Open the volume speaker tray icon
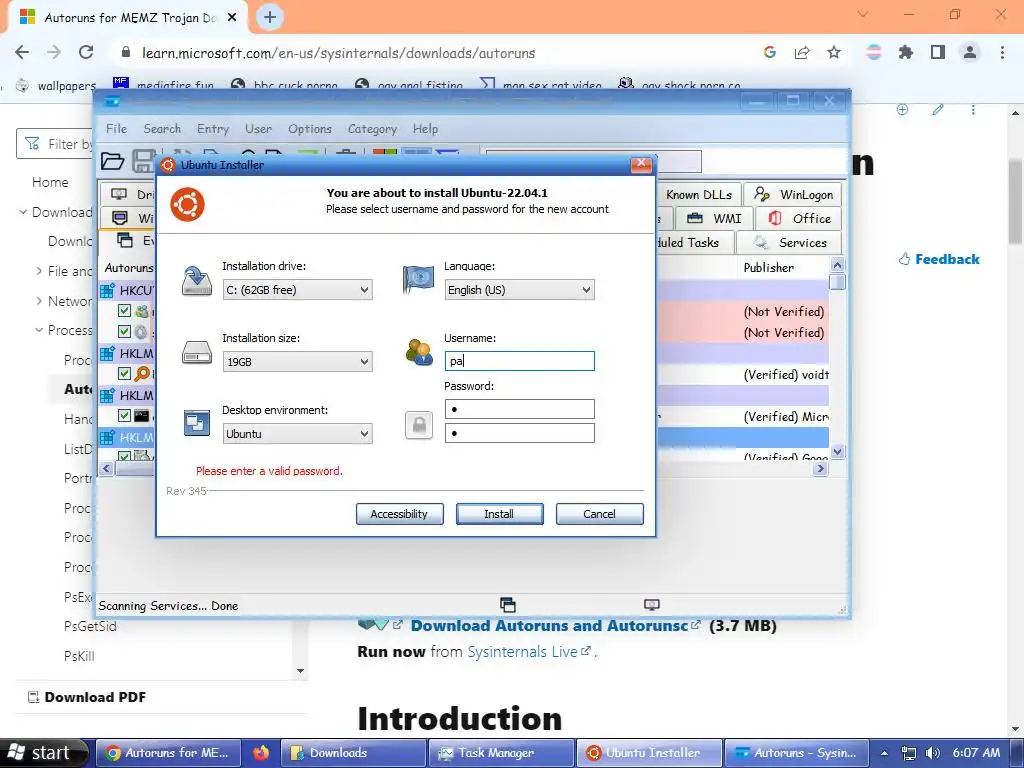Viewport: 1024px width, 768px height. [x=933, y=753]
